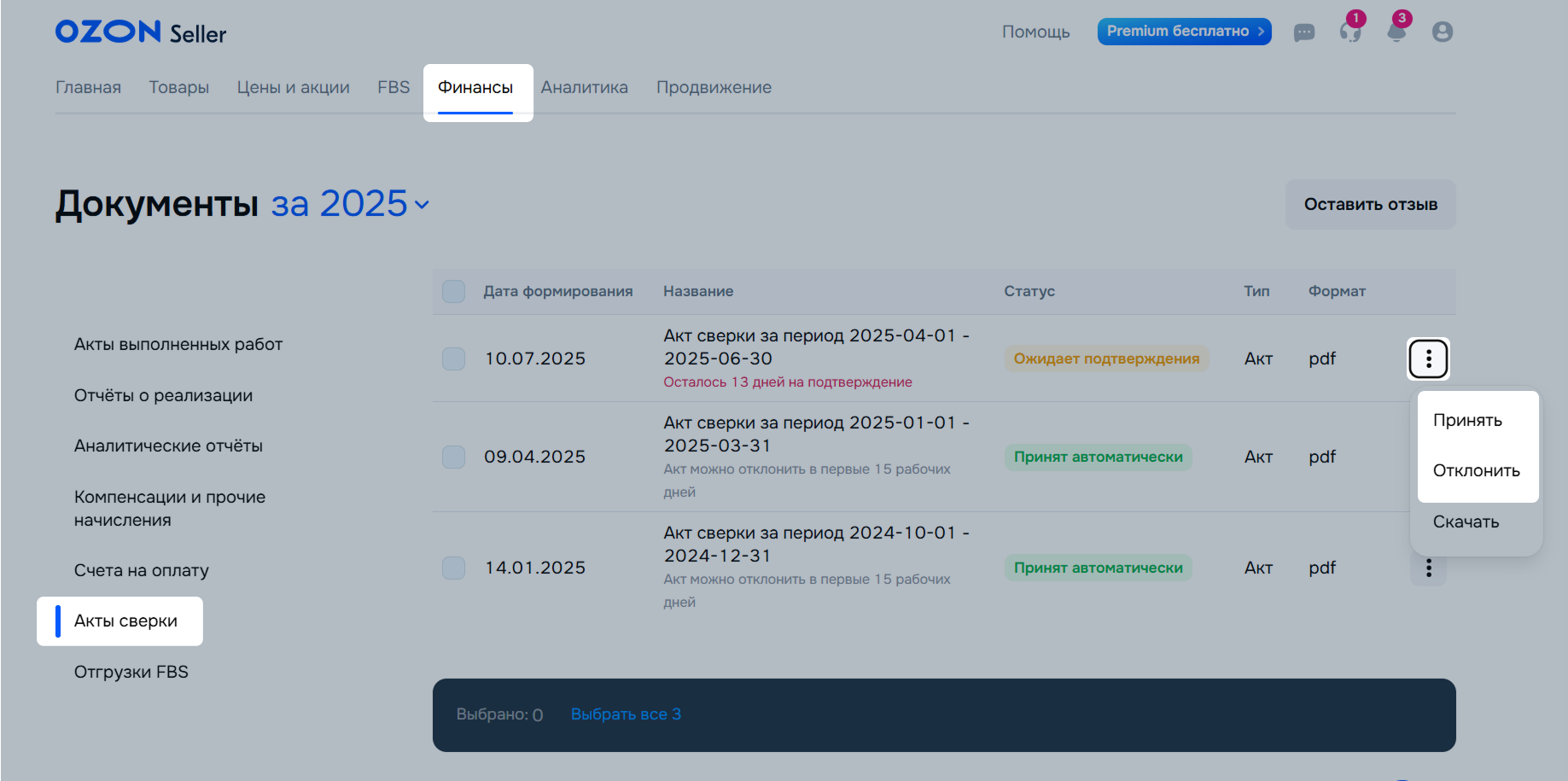This screenshot has width=1568, height=781.
Task: Switch to the Аналитика tab
Action: 584,87
